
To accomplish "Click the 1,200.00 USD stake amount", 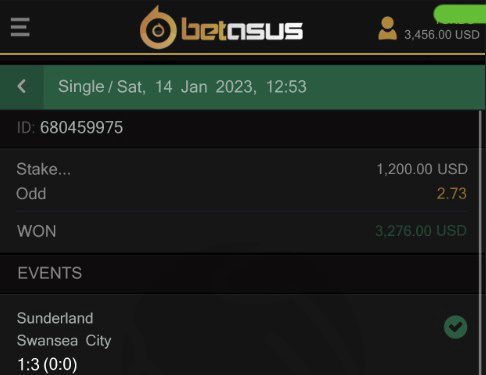I will tap(422, 169).
